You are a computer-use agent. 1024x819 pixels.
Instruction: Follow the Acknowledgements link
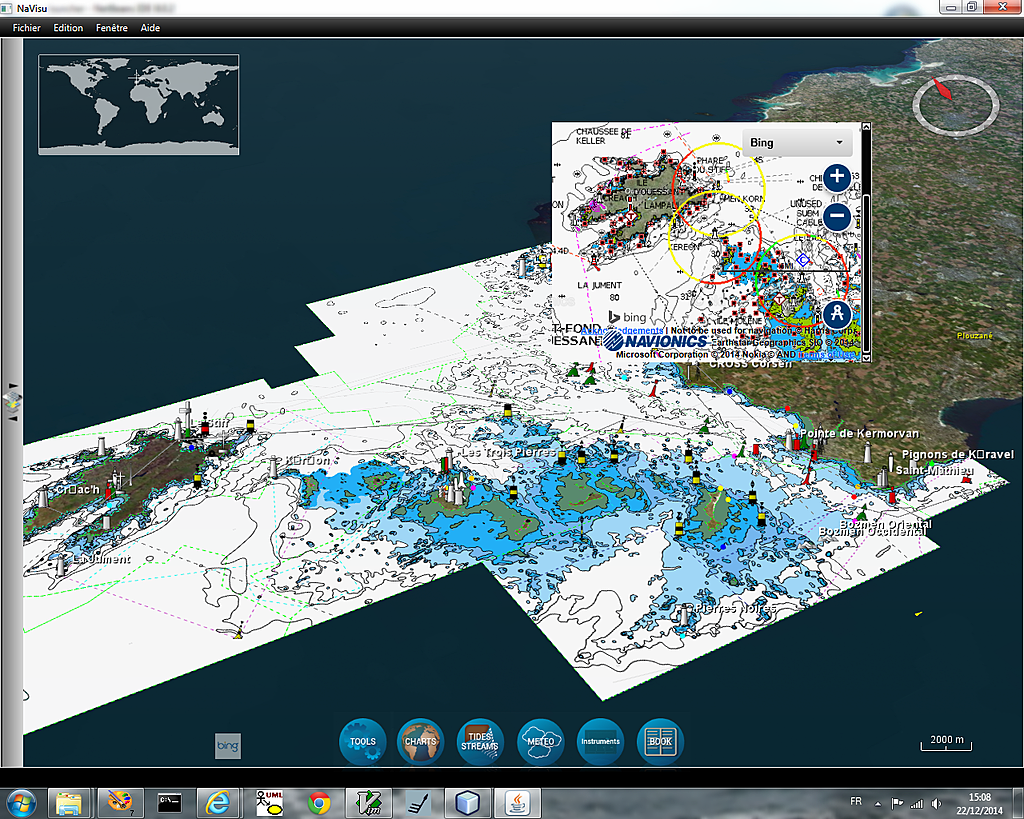(x=623, y=330)
